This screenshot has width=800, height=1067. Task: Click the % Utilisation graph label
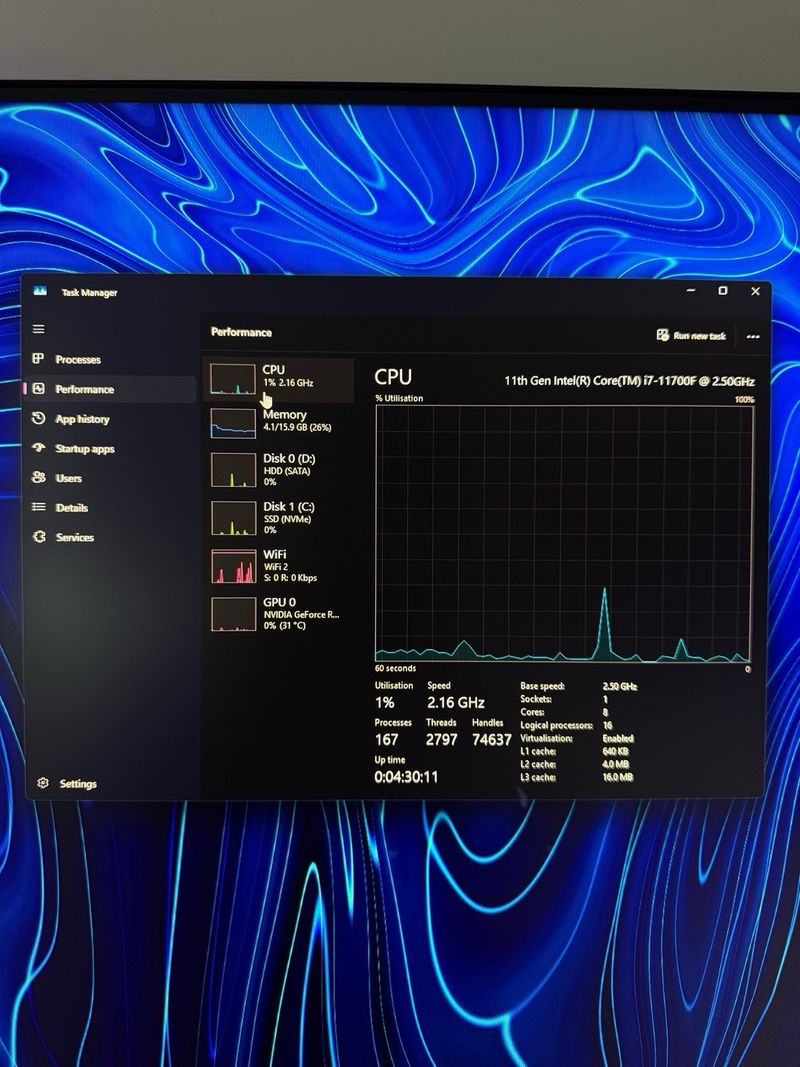(x=399, y=398)
